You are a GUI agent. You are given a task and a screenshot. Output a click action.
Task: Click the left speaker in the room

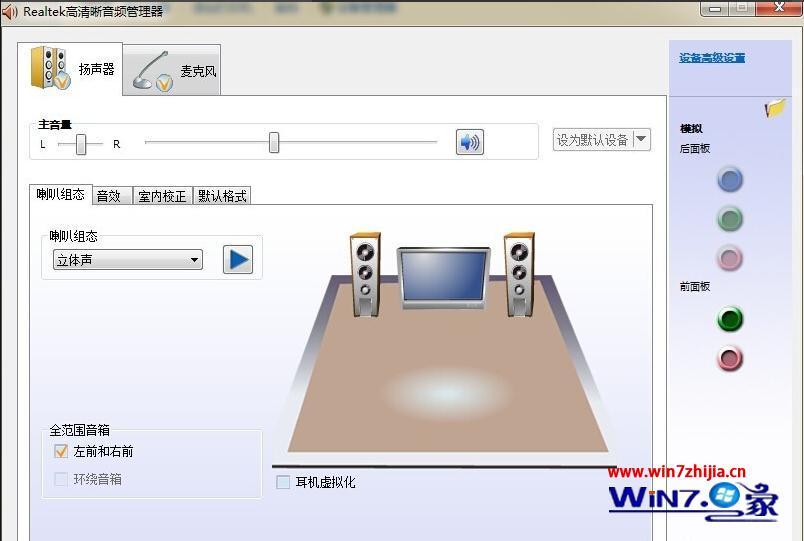pyautogui.click(x=365, y=275)
